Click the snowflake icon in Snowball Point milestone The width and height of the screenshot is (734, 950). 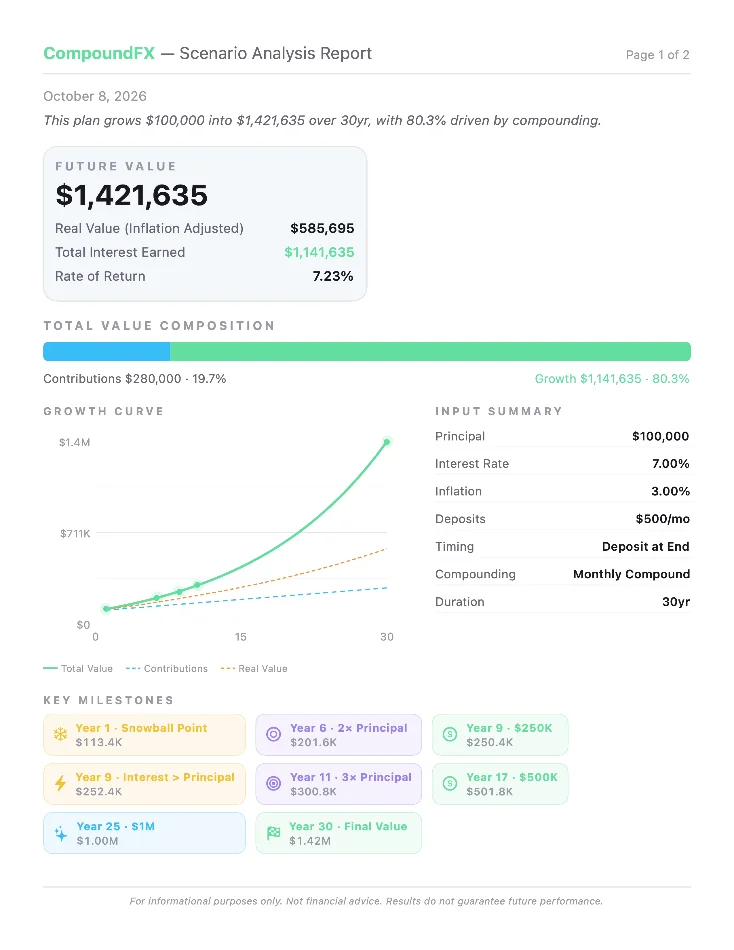[61, 735]
